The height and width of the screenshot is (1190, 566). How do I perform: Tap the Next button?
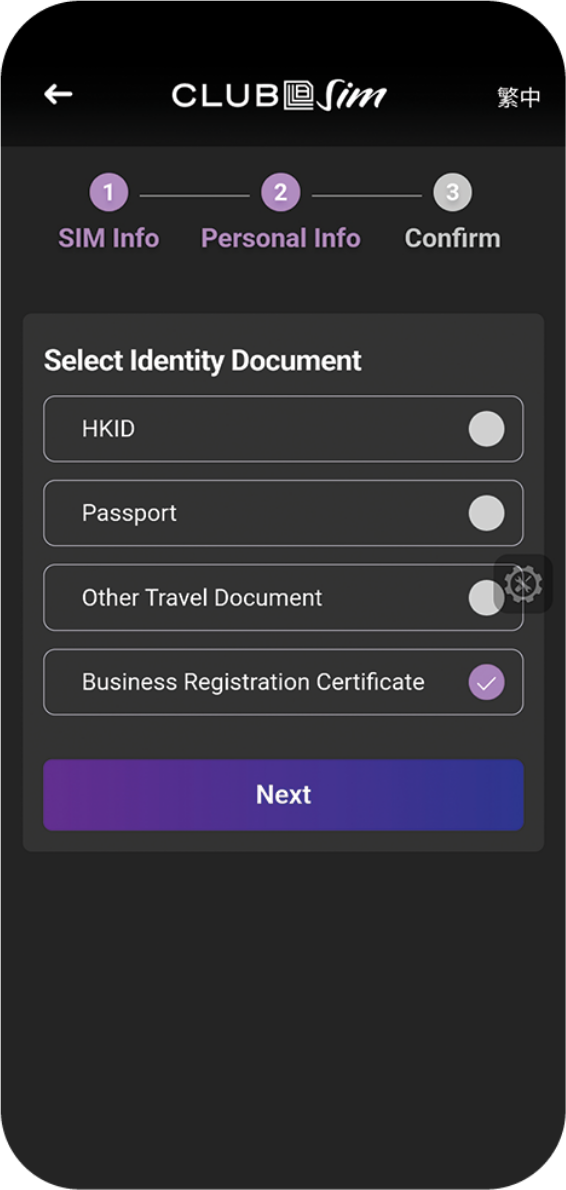point(283,795)
